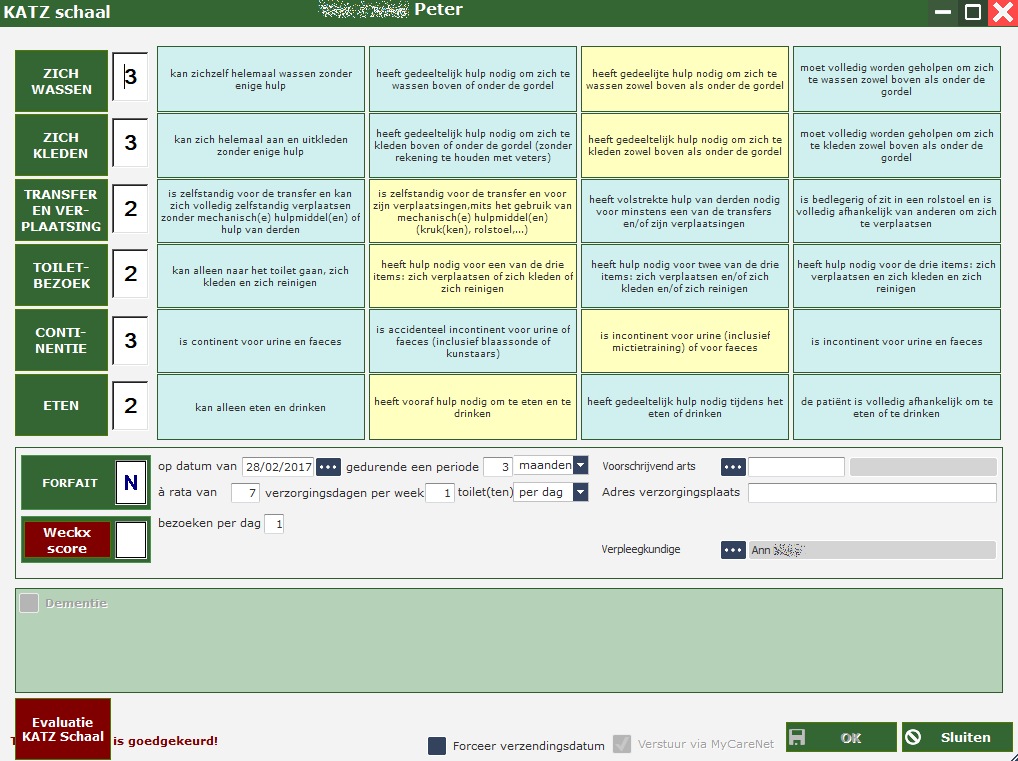Click the FORFAIT value field showing N
Viewport: 1018px width, 761px height.
pos(130,482)
